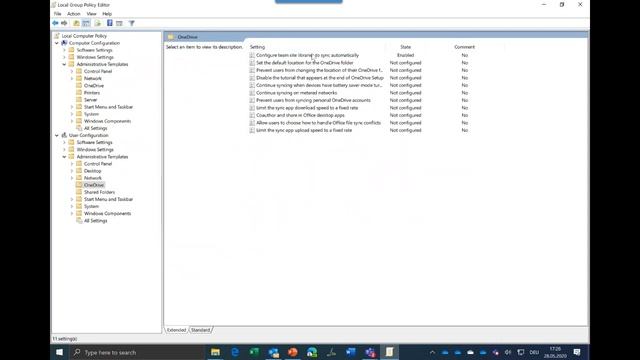Screen dimensions: 640x360
Task: Sort by the Comment column header
Action: click(464, 47)
